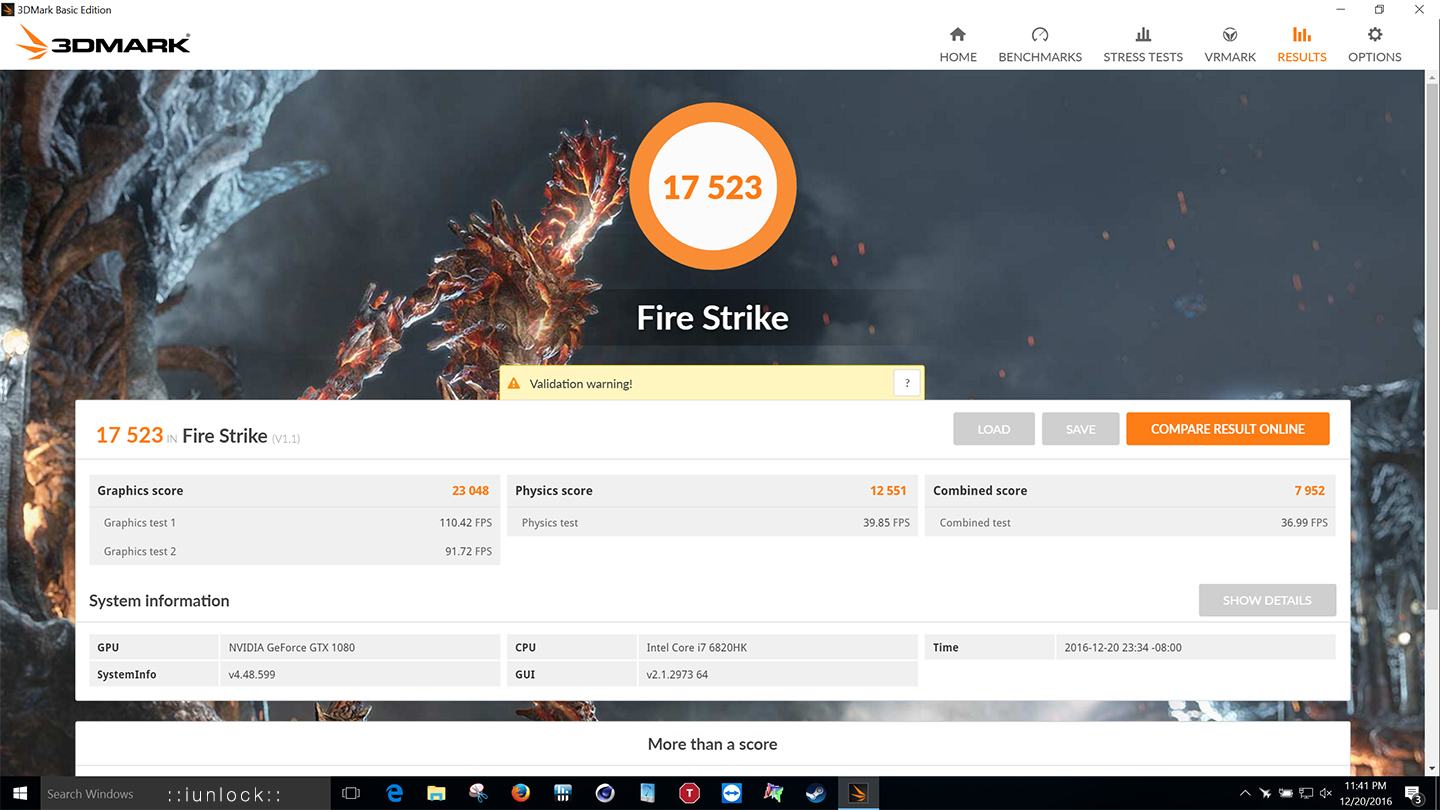Open the BENCHMARKS section
The height and width of the screenshot is (810, 1440).
1040,45
